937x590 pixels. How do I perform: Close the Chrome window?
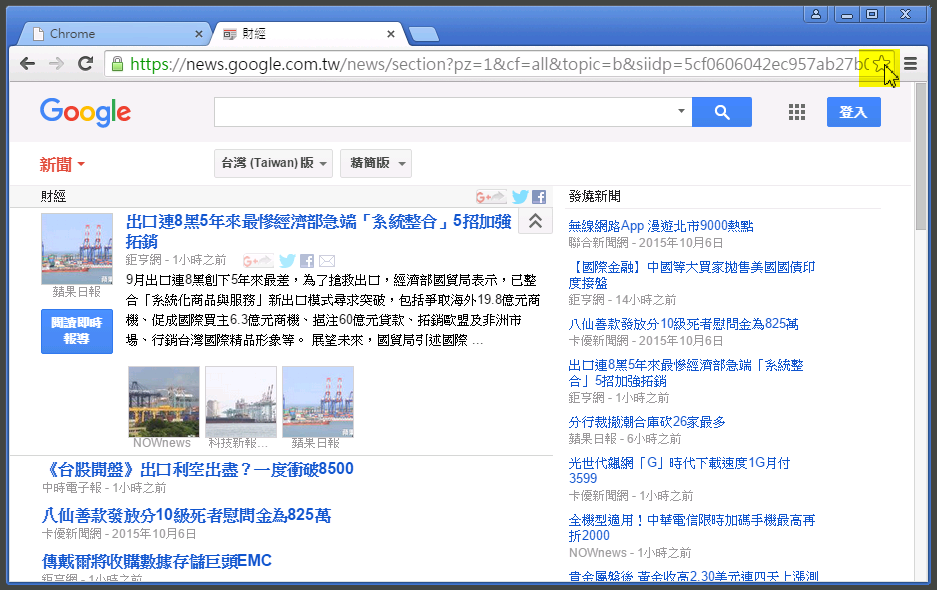click(906, 14)
